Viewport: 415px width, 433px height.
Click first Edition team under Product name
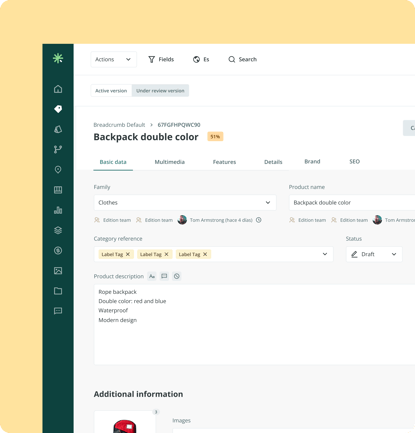[x=312, y=220]
